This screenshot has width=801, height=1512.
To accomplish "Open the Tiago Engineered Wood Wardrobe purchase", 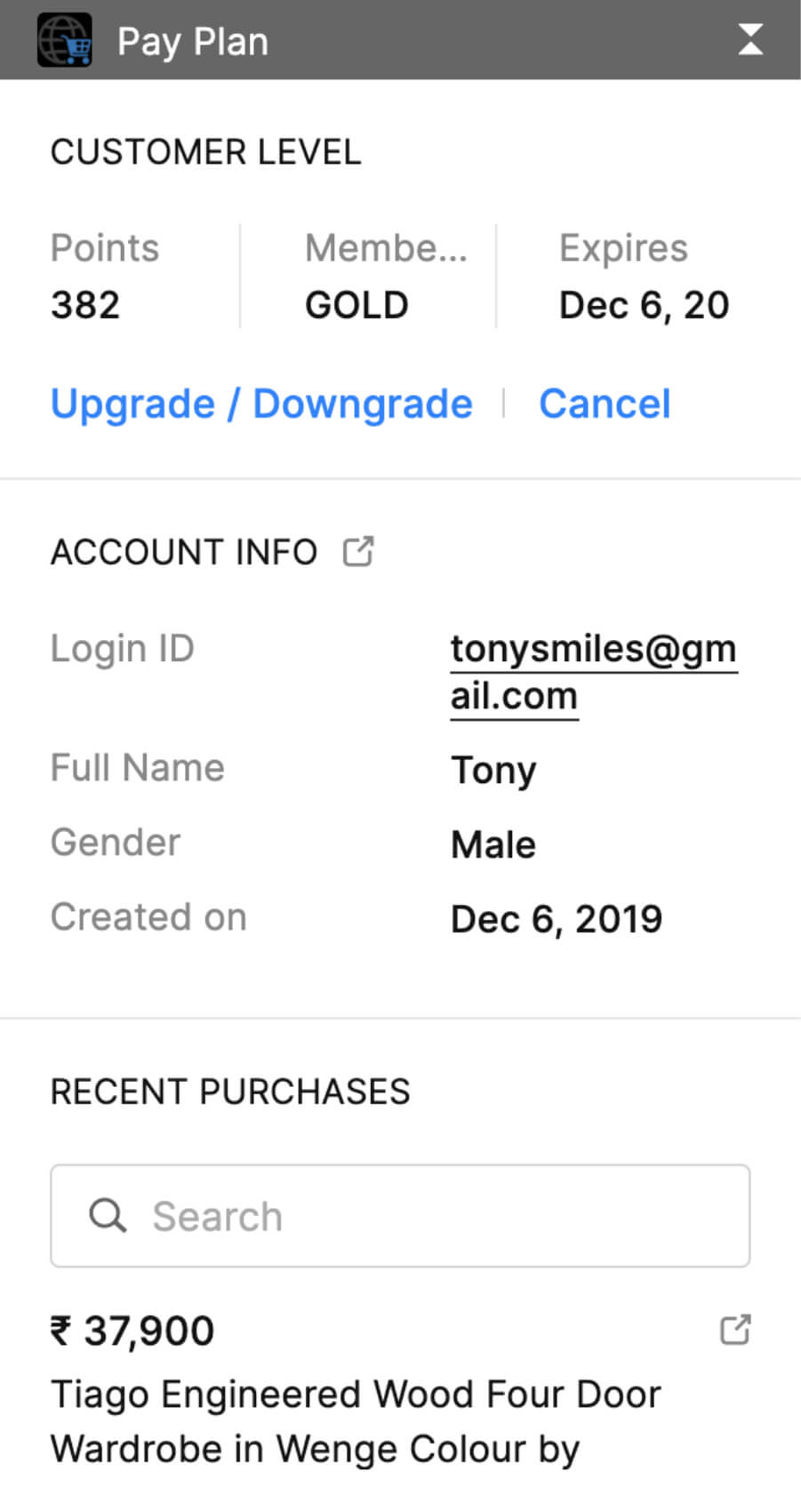I will 356,1421.
